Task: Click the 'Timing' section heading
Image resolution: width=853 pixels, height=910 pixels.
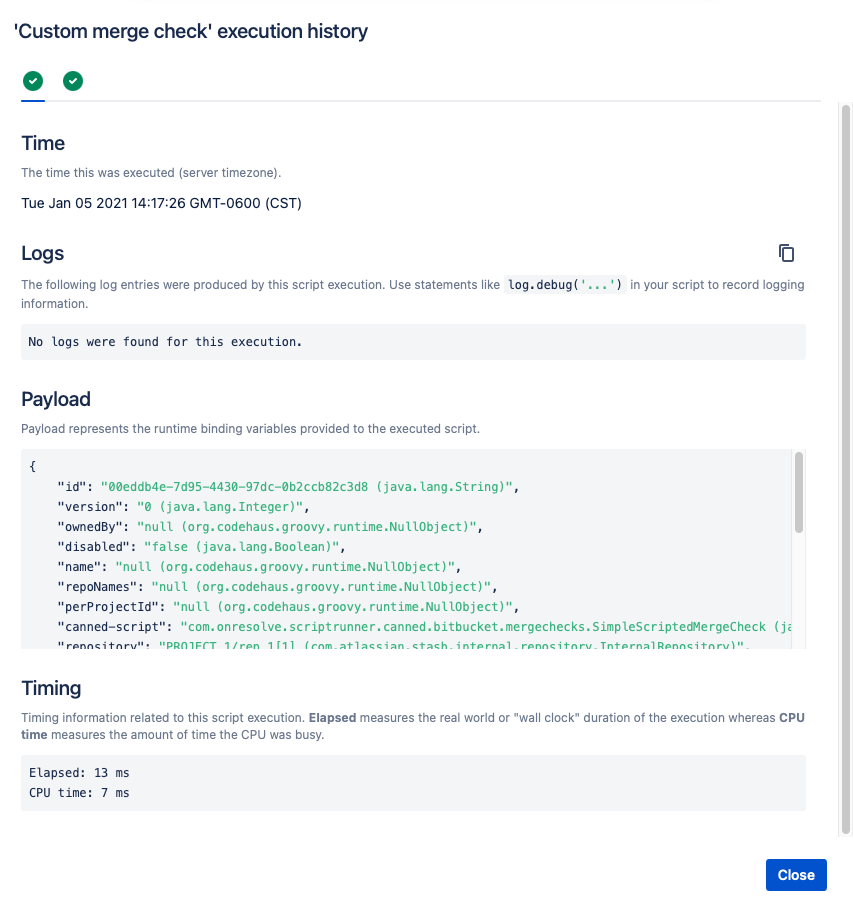Action: point(51,688)
